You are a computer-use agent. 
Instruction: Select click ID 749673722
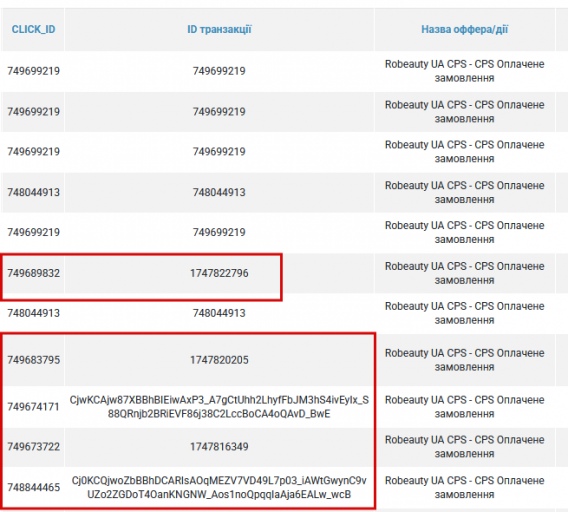(x=33, y=447)
